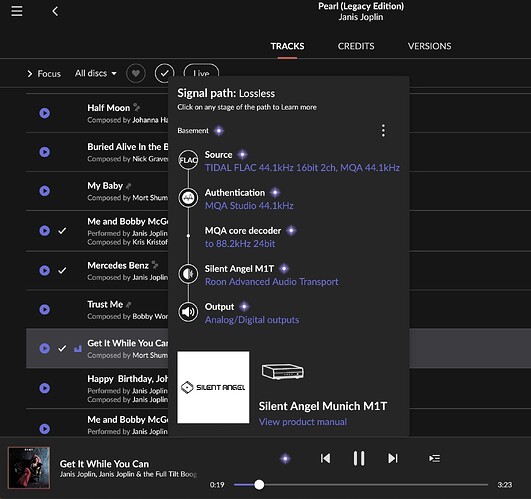The height and width of the screenshot is (499, 531).
Task: Open the All discs dropdown
Action: click(x=96, y=73)
